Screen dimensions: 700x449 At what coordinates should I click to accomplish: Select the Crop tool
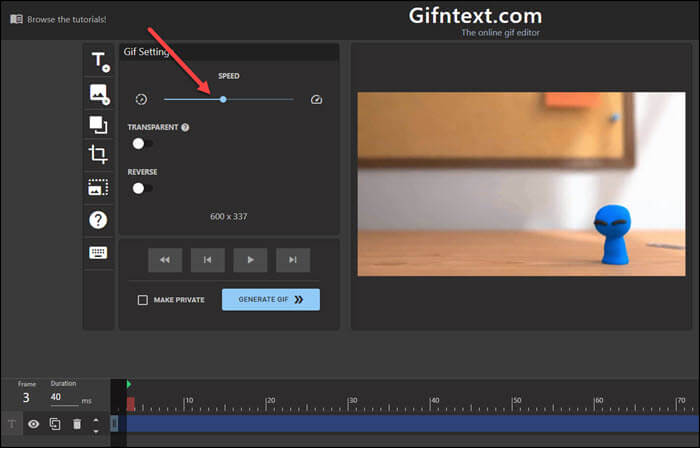click(x=98, y=154)
